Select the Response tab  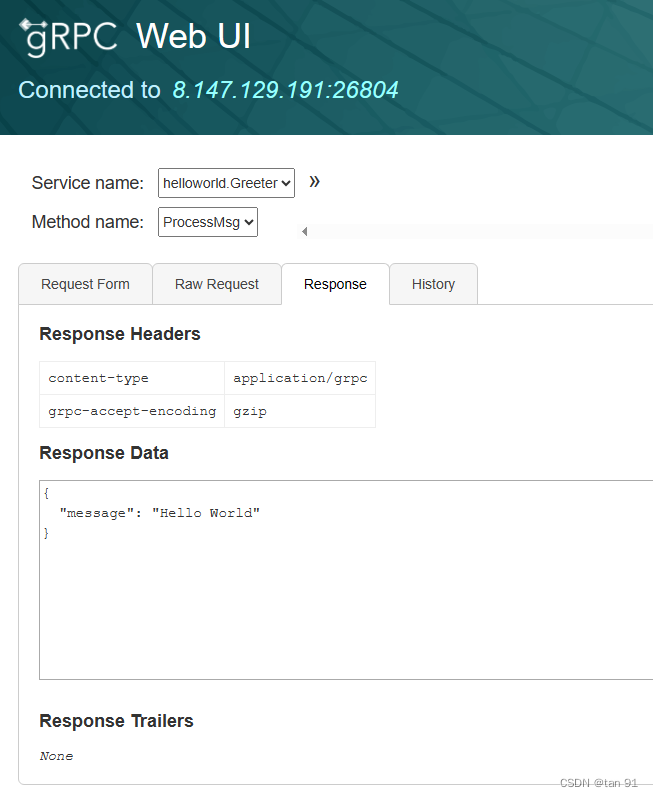[x=335, y=284]
